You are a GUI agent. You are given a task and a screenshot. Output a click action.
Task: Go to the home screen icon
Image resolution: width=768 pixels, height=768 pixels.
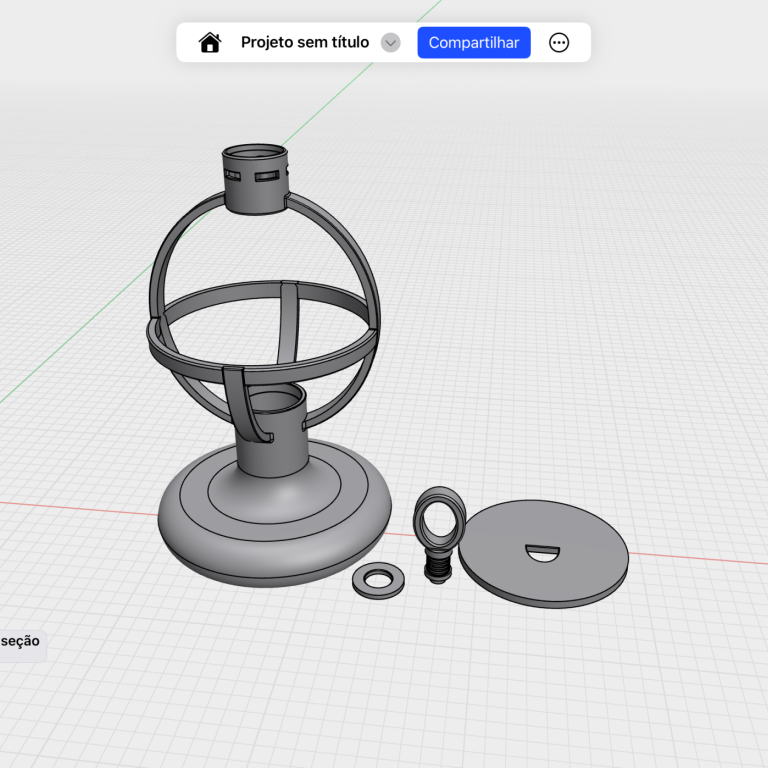(x=210, y=42)
